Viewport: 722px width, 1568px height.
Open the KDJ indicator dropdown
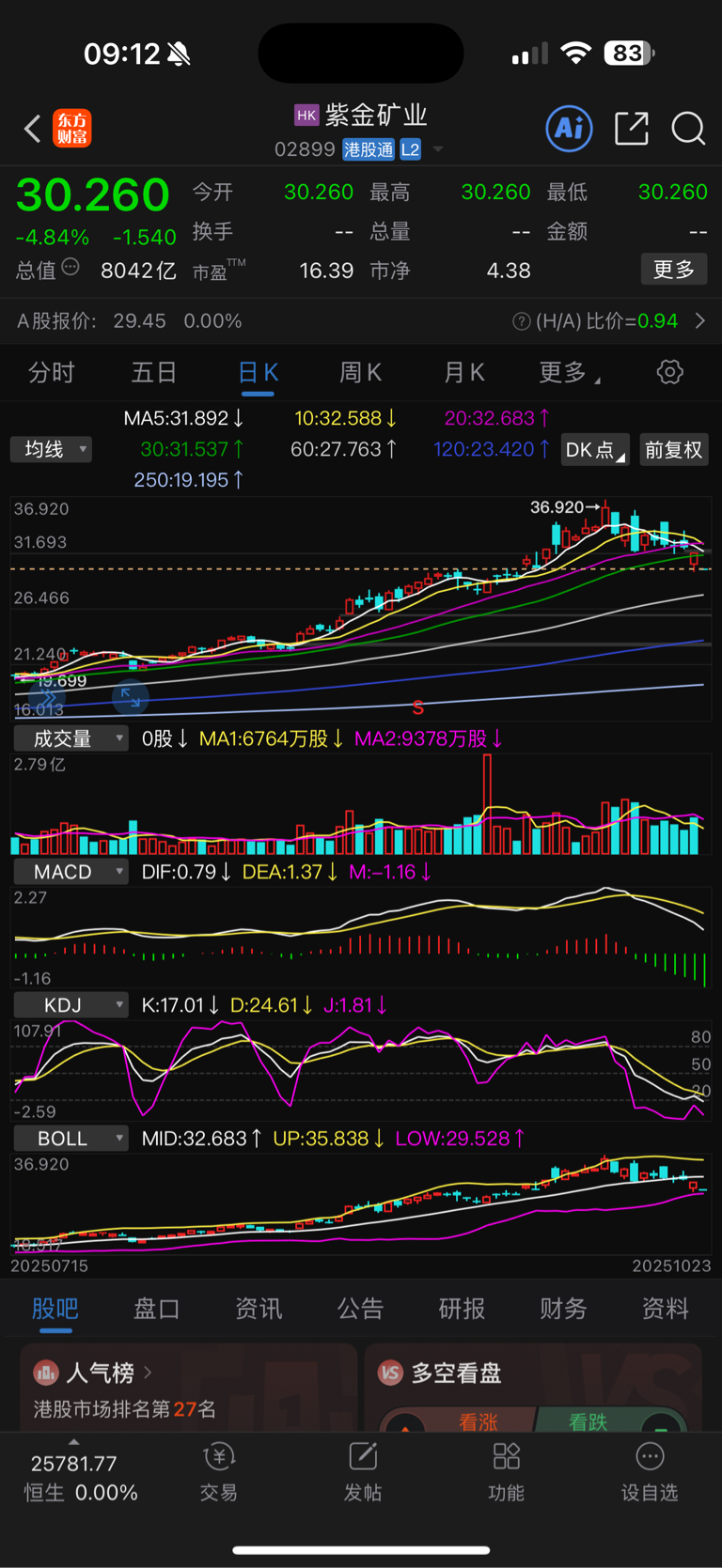71,1005
